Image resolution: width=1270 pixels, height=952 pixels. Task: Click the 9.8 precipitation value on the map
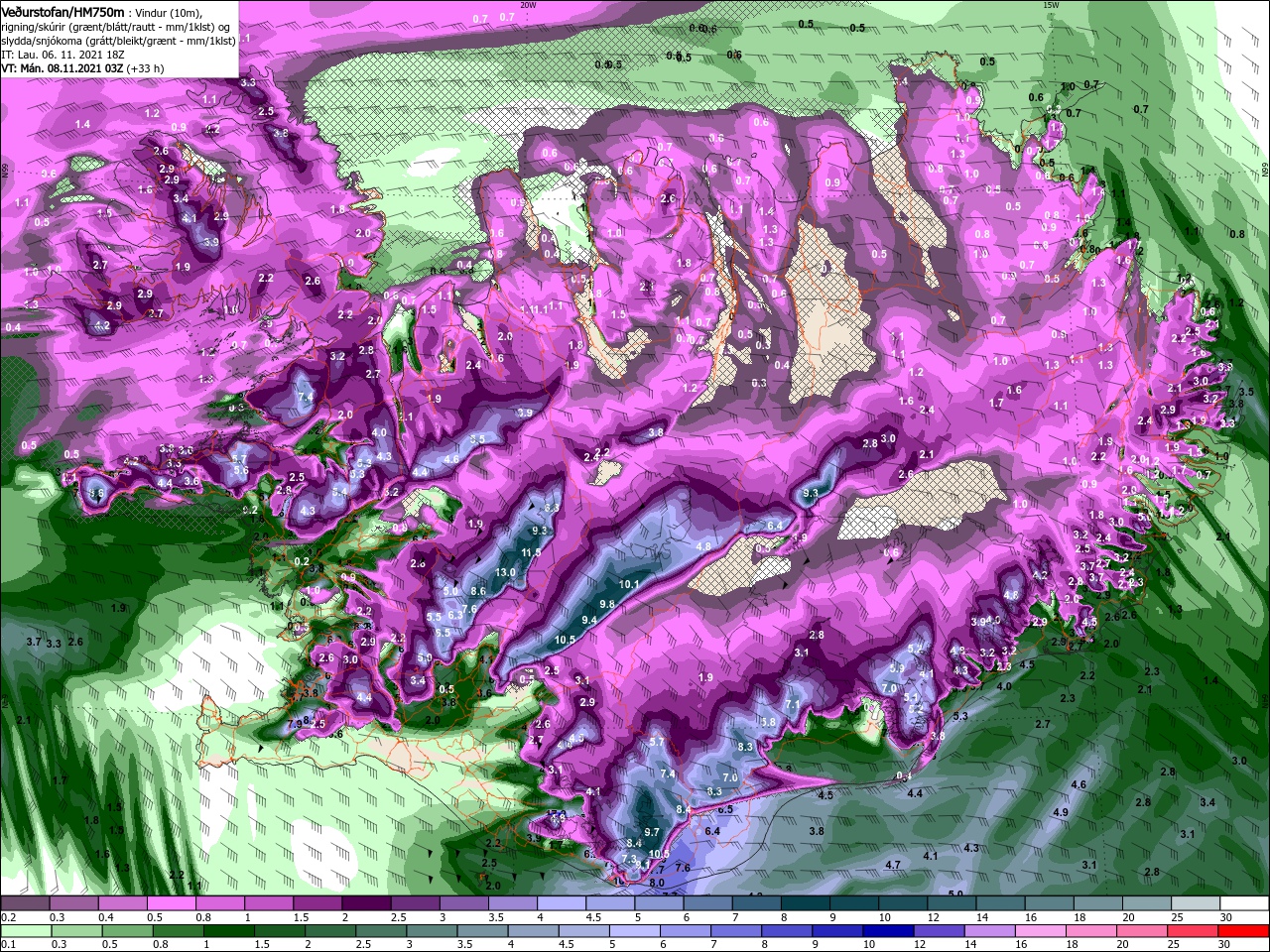tap(607, 603)
